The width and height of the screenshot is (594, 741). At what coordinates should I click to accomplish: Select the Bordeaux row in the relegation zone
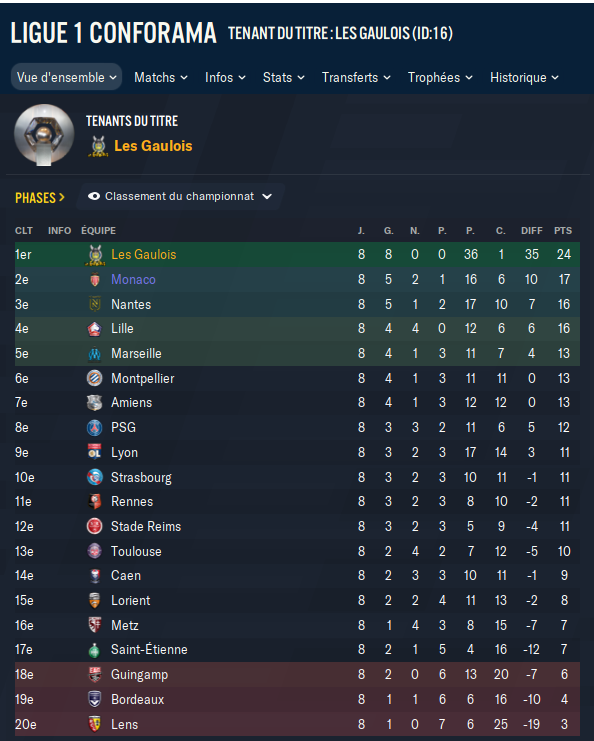click(x=297, y=699)
